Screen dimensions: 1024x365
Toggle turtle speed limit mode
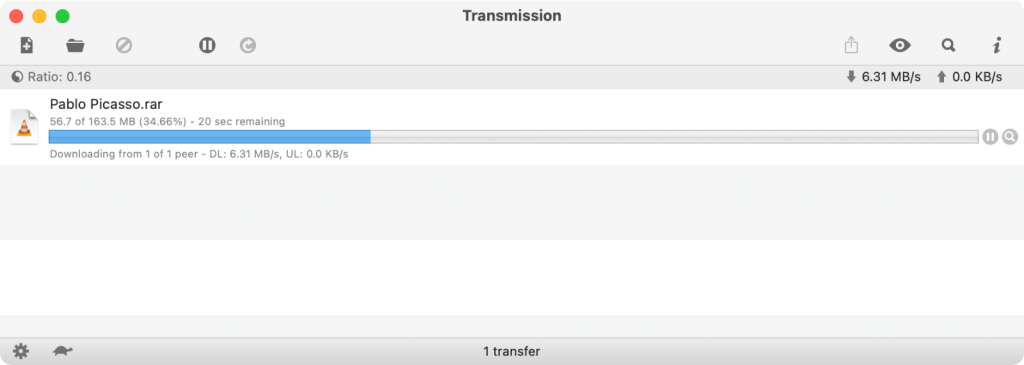[x=63, y=351]
